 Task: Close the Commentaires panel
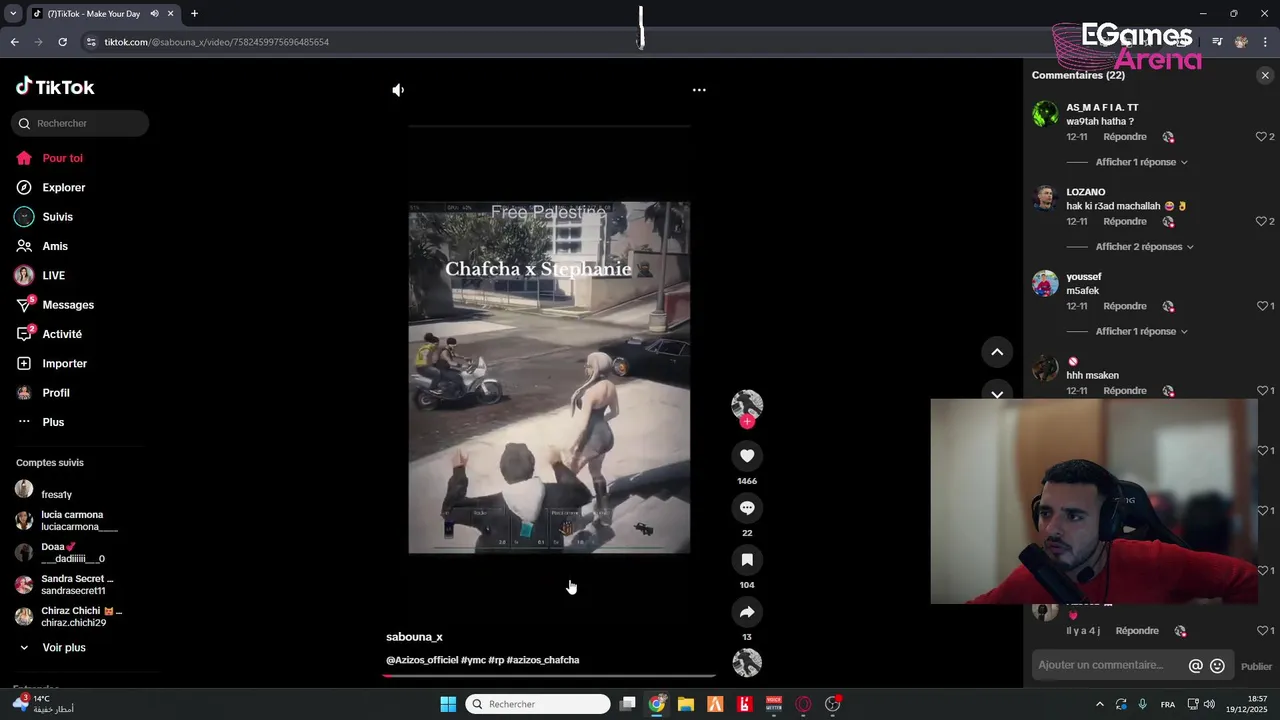click(1265, 75)
